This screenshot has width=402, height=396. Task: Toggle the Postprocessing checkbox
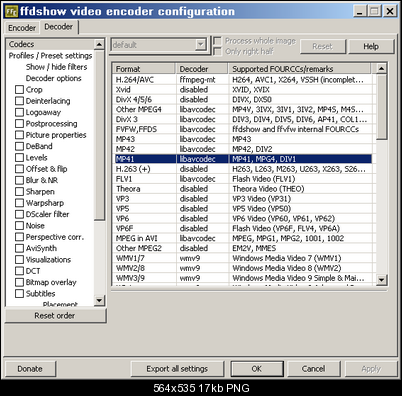(x=20, y=123)
